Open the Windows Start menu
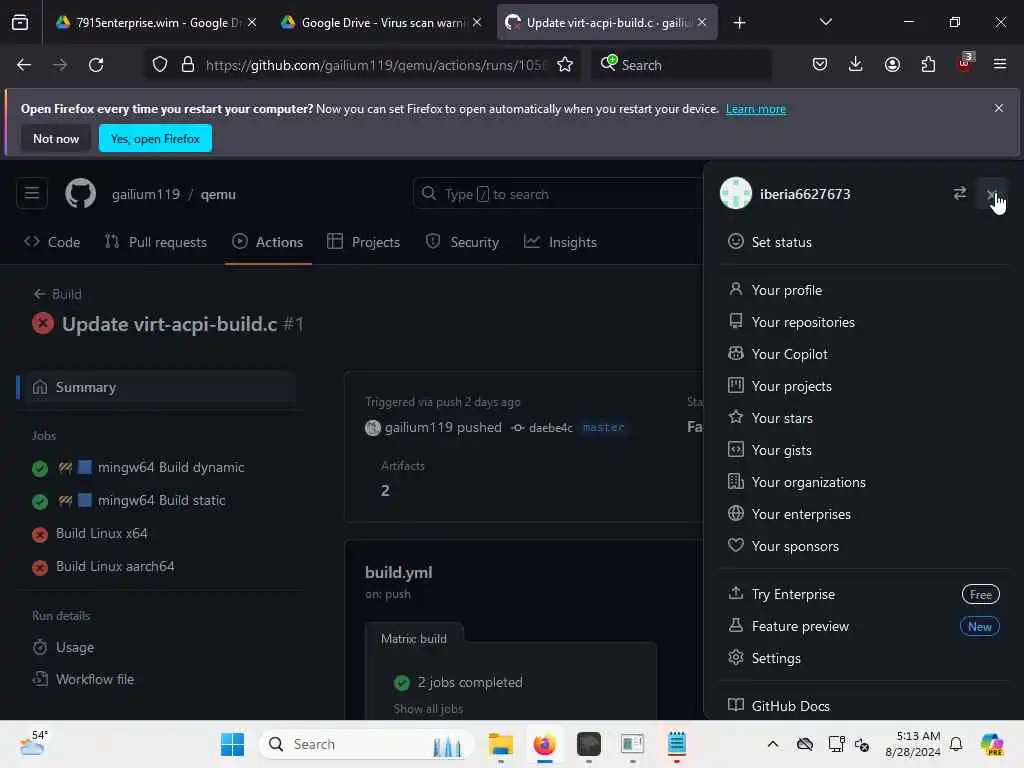This screenshot has height=768, width=1024. 232,744
